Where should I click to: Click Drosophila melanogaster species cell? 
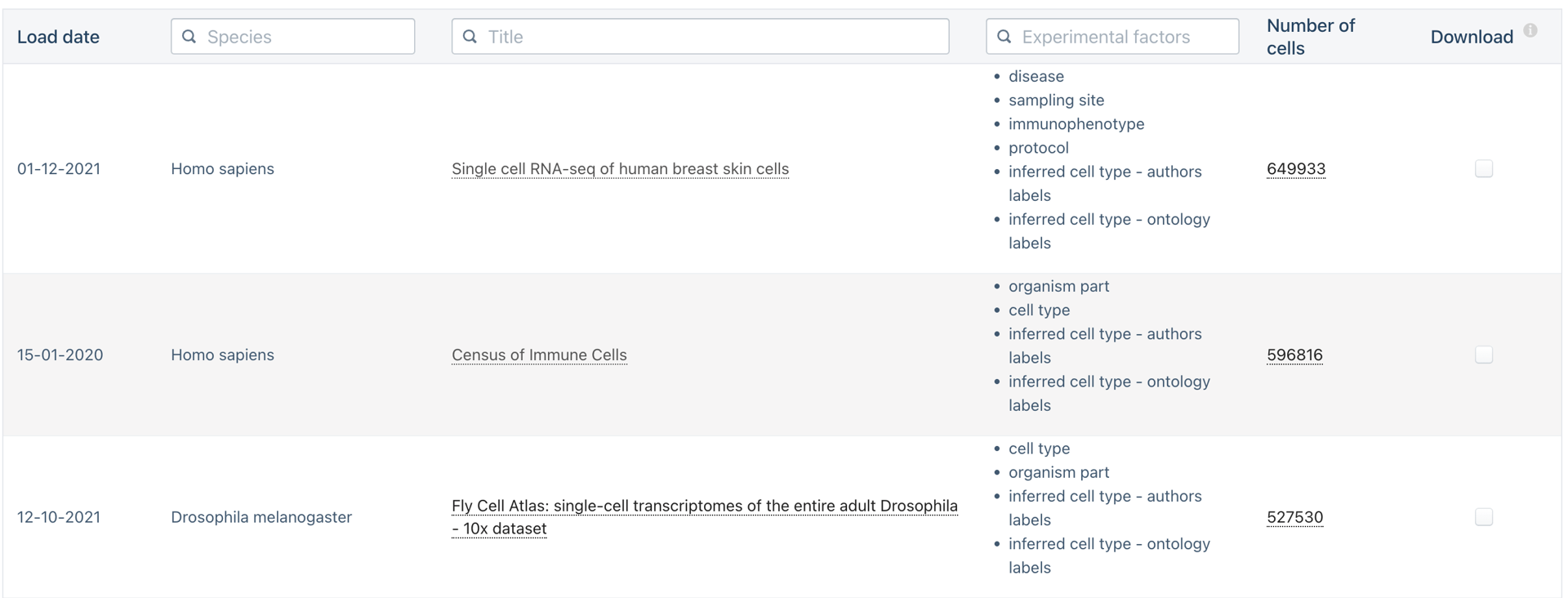coord(261,517)
